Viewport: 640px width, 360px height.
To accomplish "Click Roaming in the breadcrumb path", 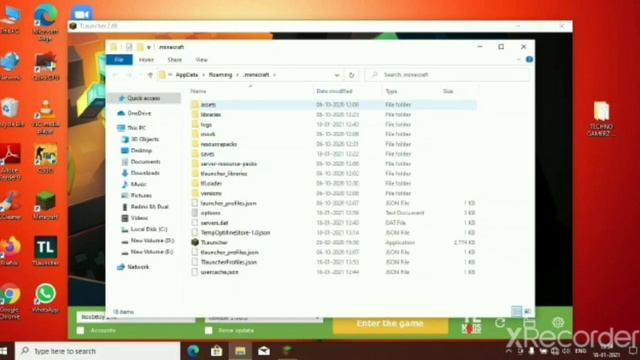I will tap(220, 75).
